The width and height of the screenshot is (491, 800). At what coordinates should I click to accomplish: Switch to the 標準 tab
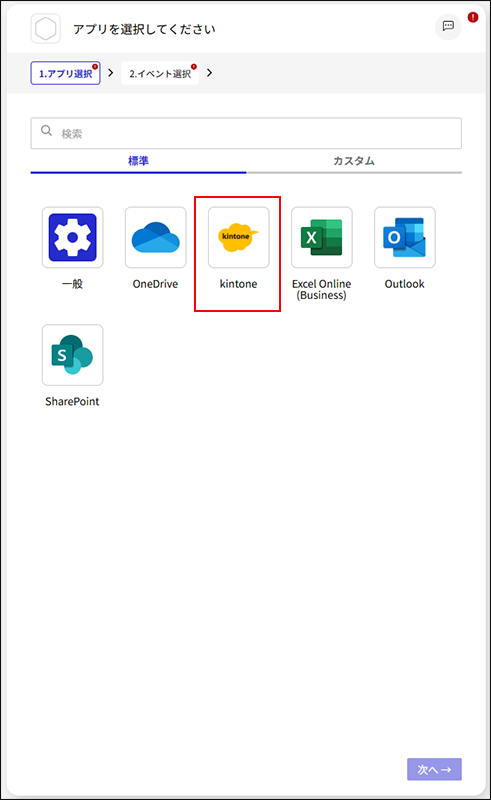138,161
